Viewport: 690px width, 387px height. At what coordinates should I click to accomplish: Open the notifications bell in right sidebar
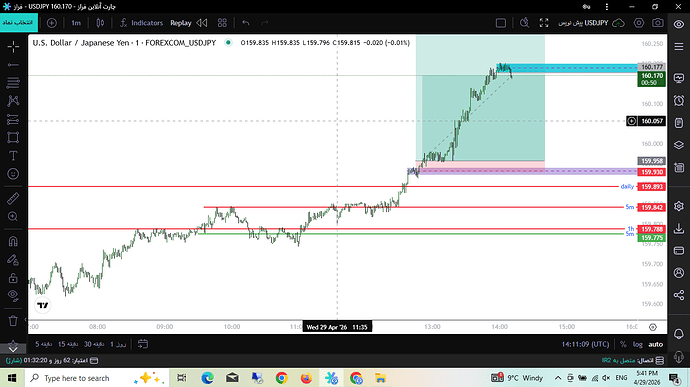(679, 334)
